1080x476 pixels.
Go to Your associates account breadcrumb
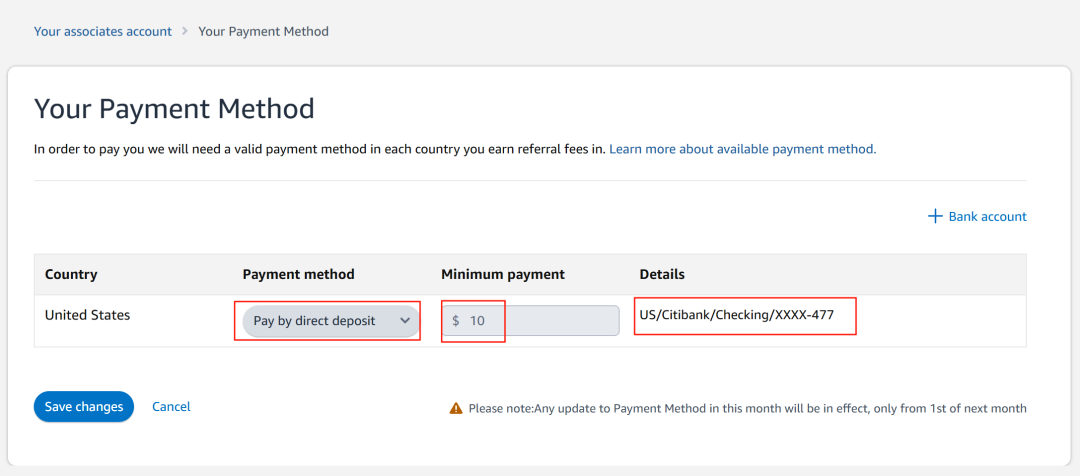pos(103,31)
